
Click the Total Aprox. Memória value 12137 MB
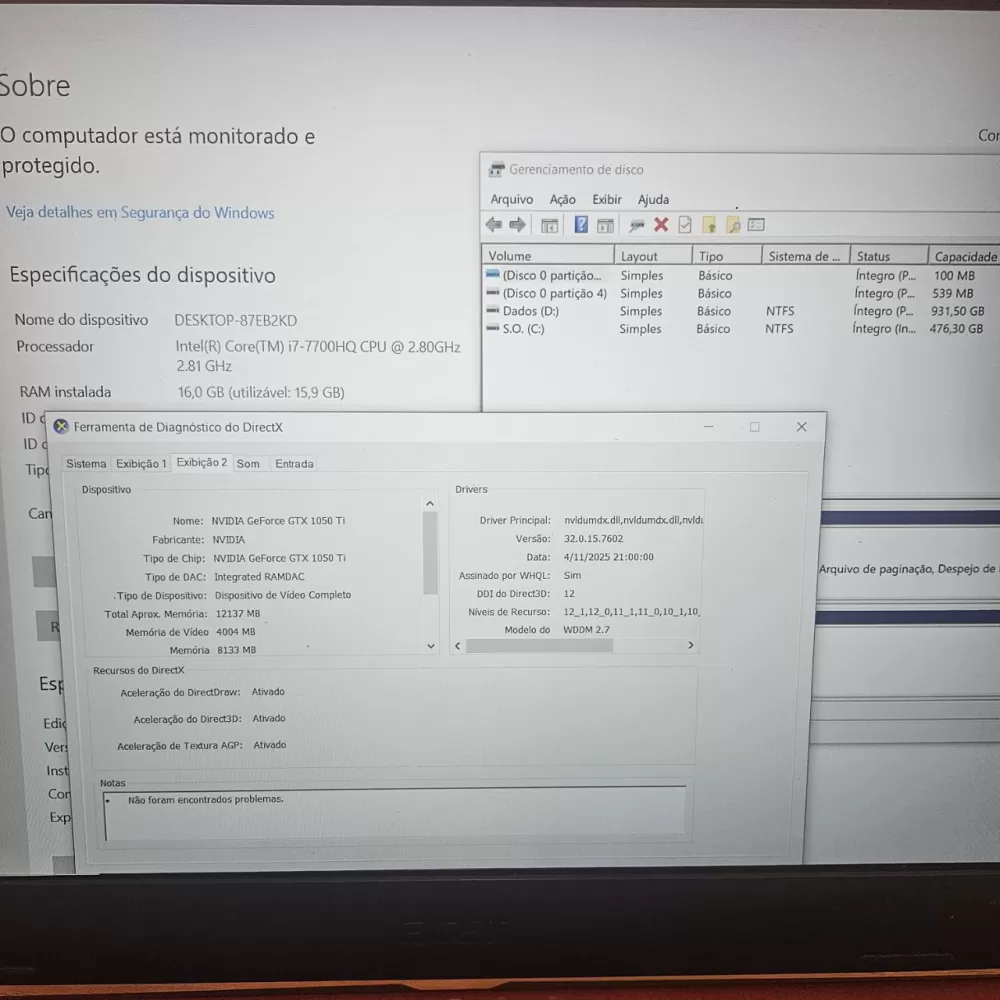click(x=237, y=614)
